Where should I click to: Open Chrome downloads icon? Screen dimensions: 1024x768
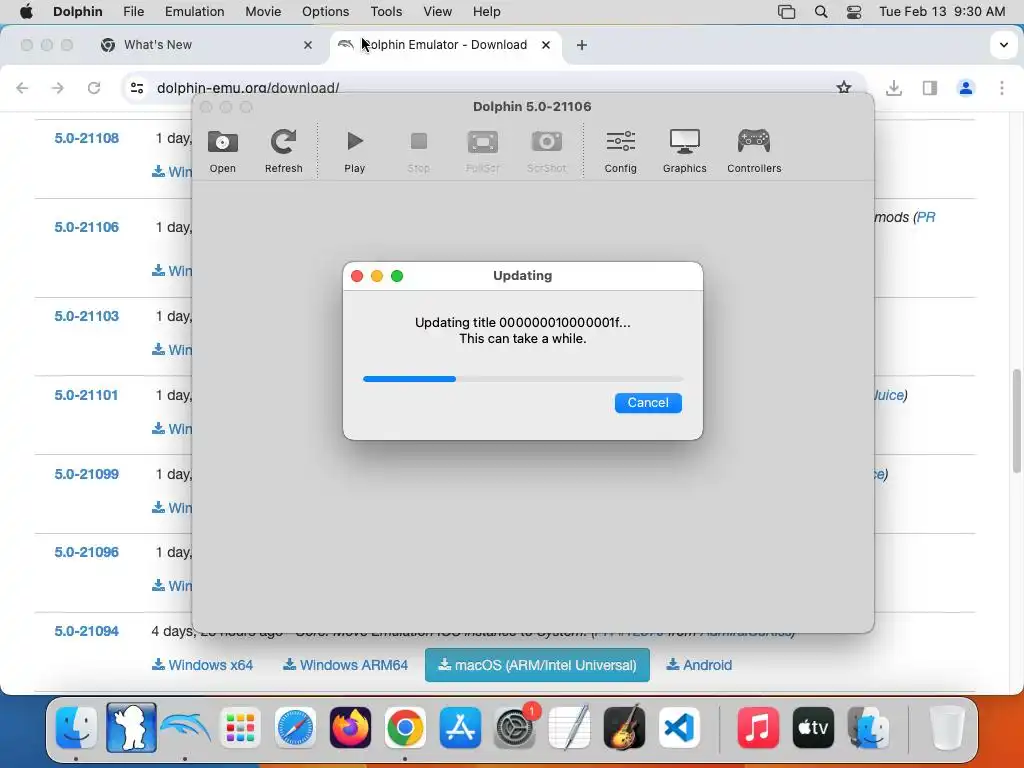(x=894, y=88)
